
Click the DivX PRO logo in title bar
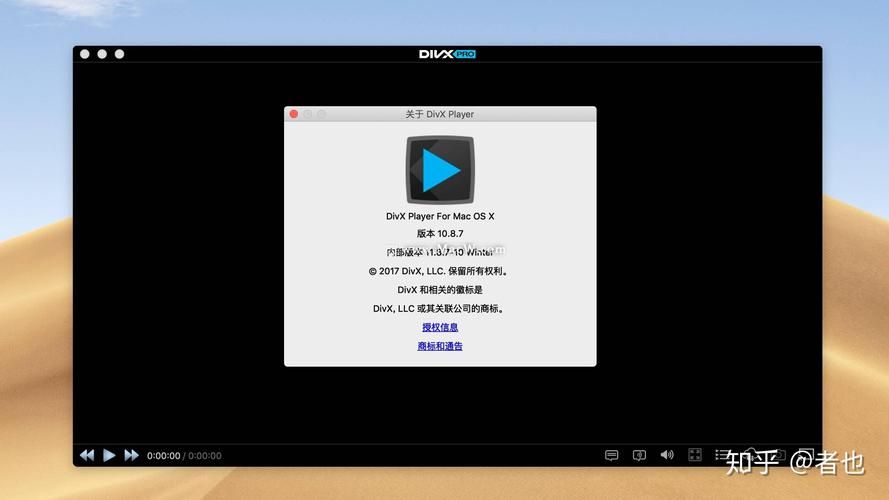(x=447, y=54)
